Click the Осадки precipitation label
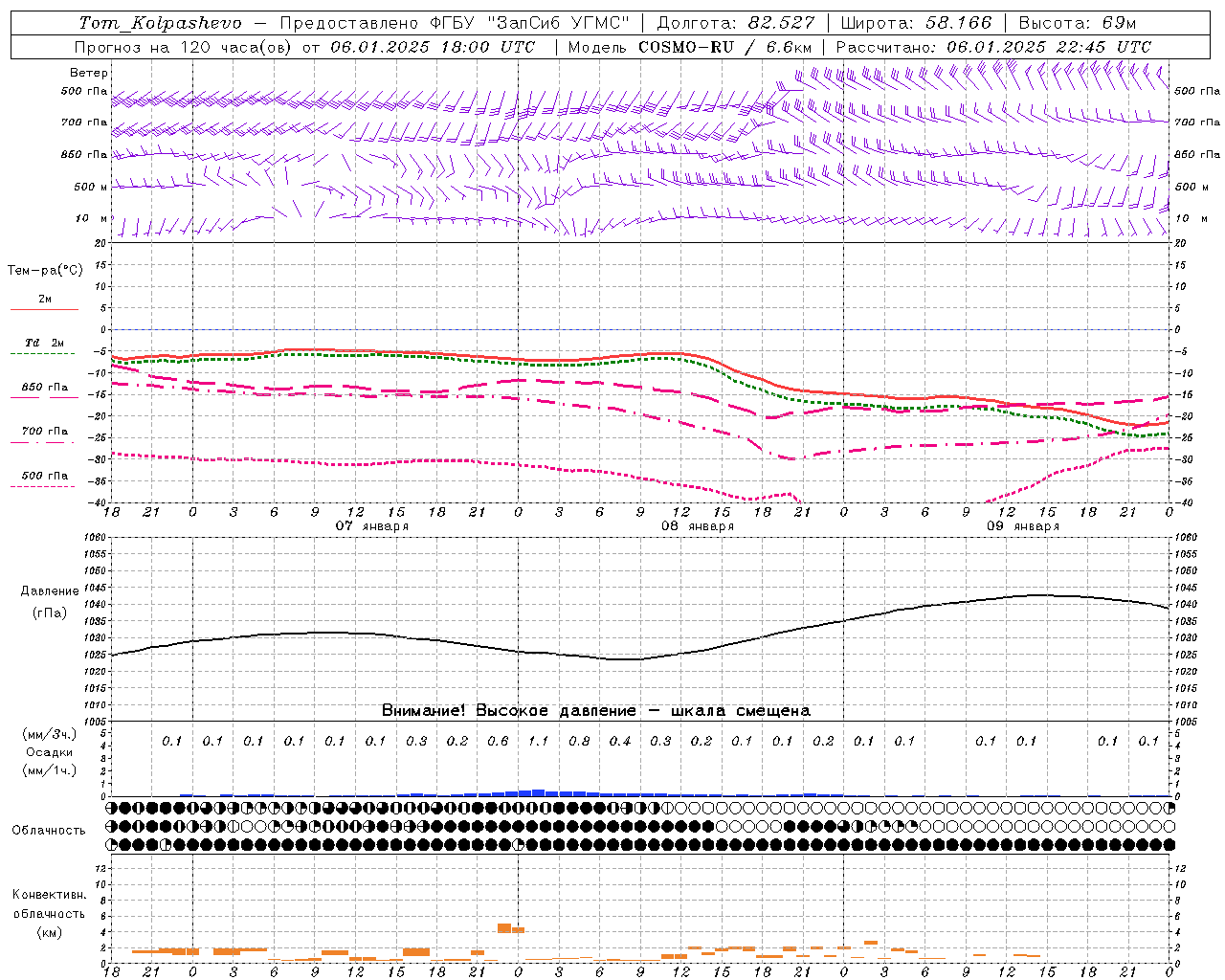This screenshot has width=1225, height=980. (50, 752)
